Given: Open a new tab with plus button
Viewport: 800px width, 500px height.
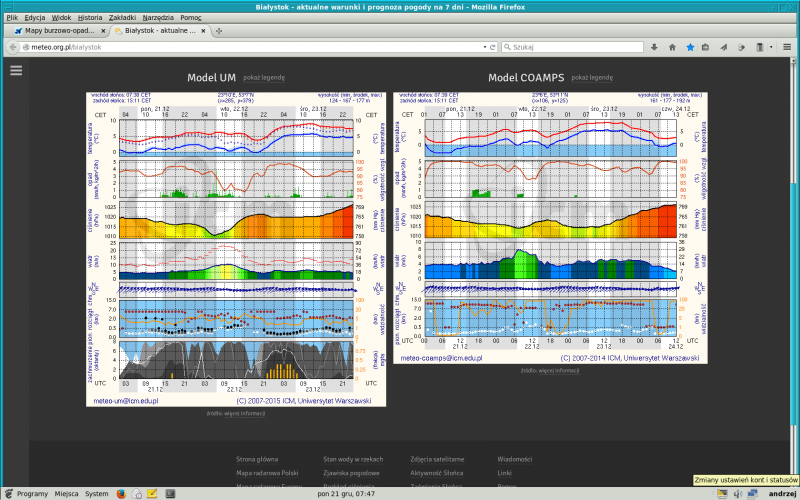Looking at the screenshot, I should point(219,32).
